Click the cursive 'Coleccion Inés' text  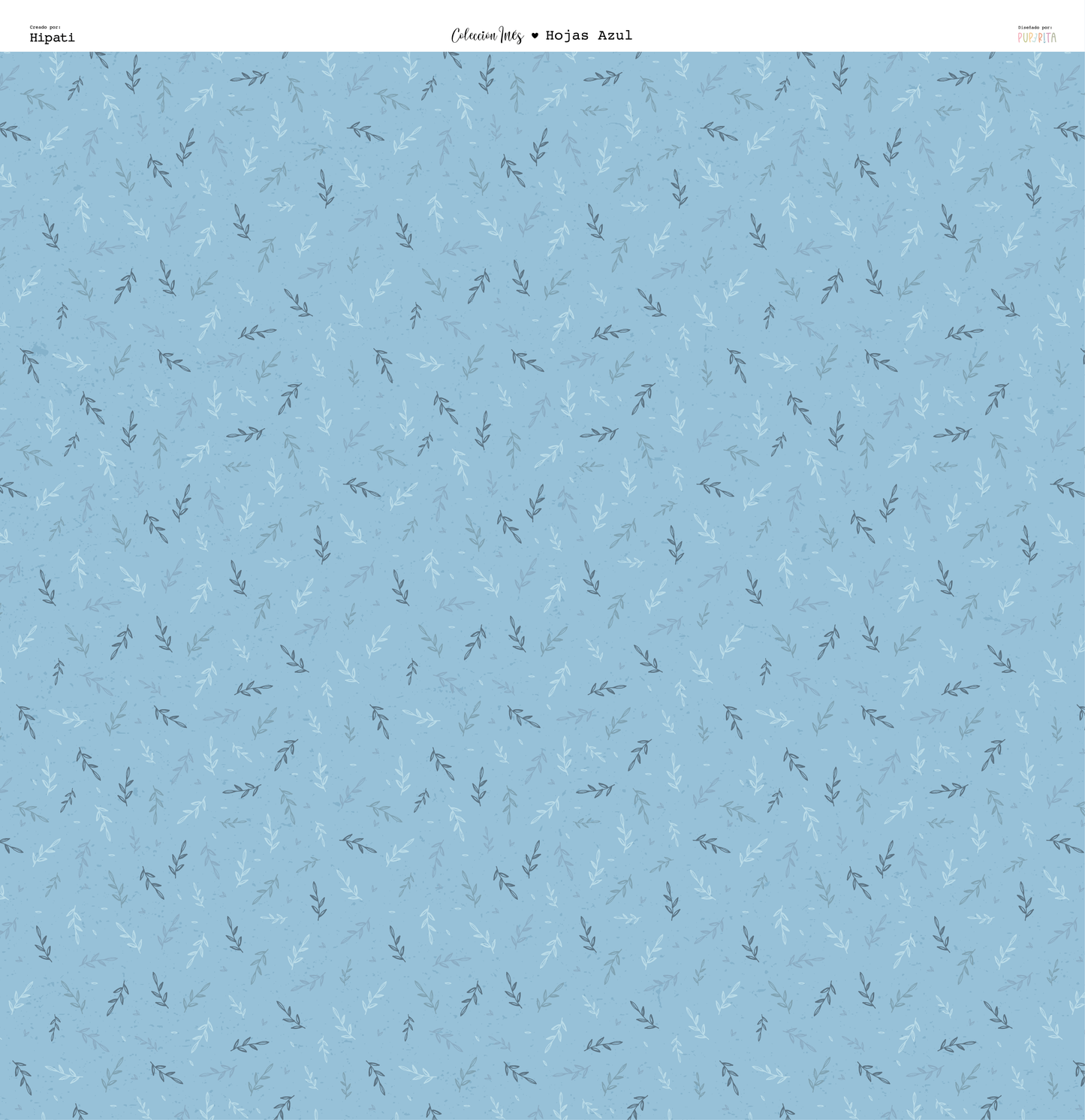[x=487, y=35]
